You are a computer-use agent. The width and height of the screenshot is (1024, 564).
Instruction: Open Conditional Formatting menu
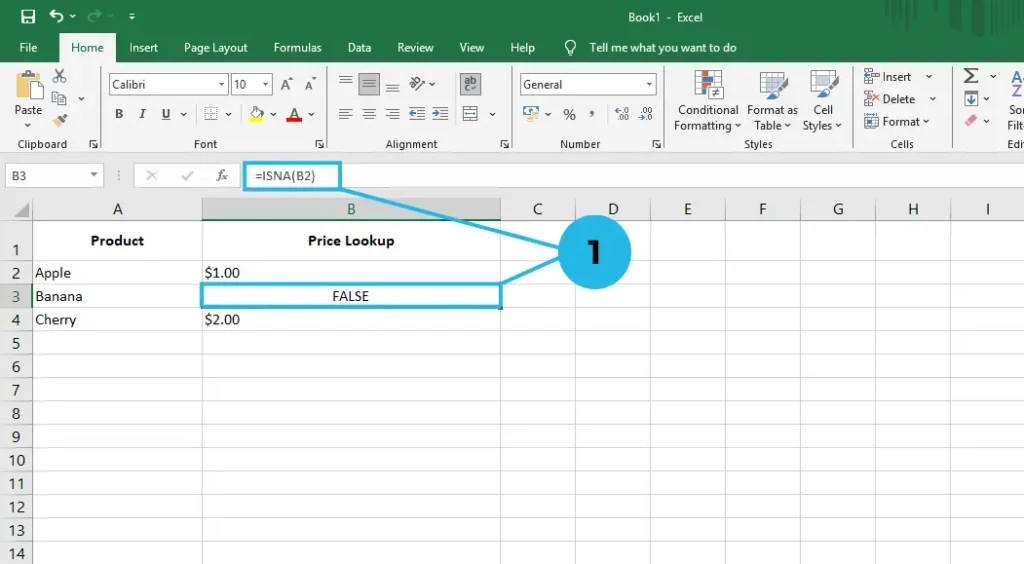click(708, 101)
